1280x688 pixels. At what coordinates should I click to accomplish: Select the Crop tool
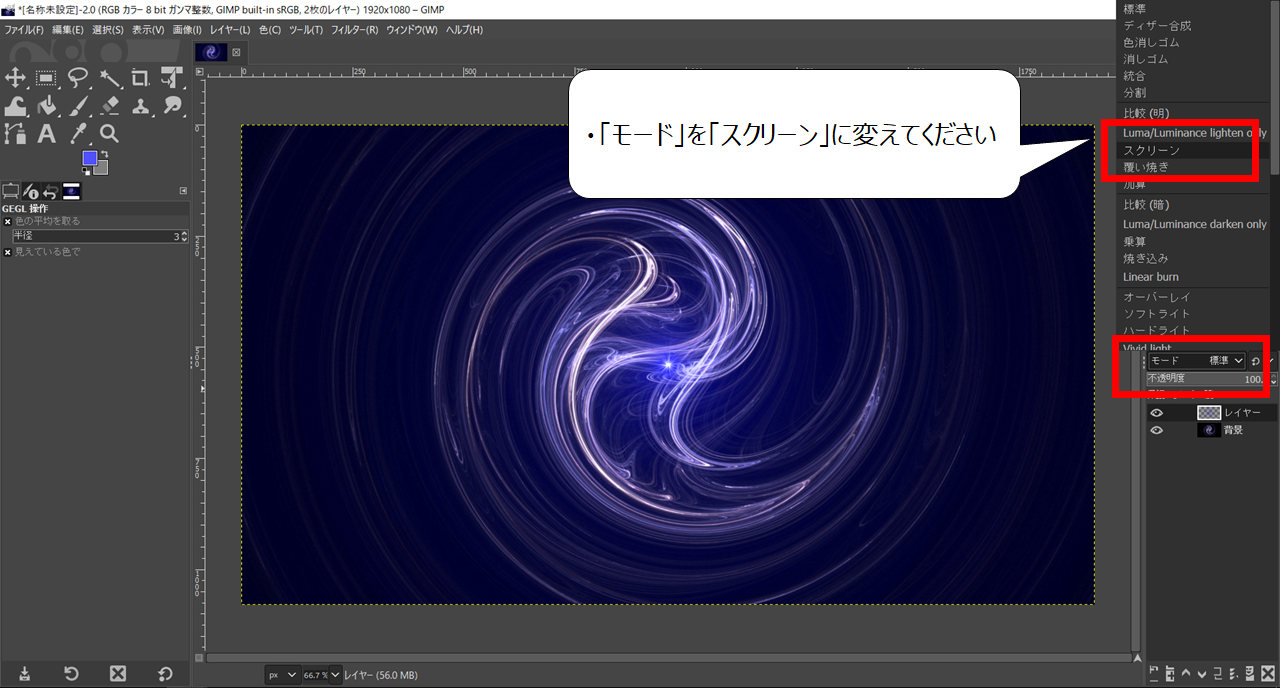(141, 78)
